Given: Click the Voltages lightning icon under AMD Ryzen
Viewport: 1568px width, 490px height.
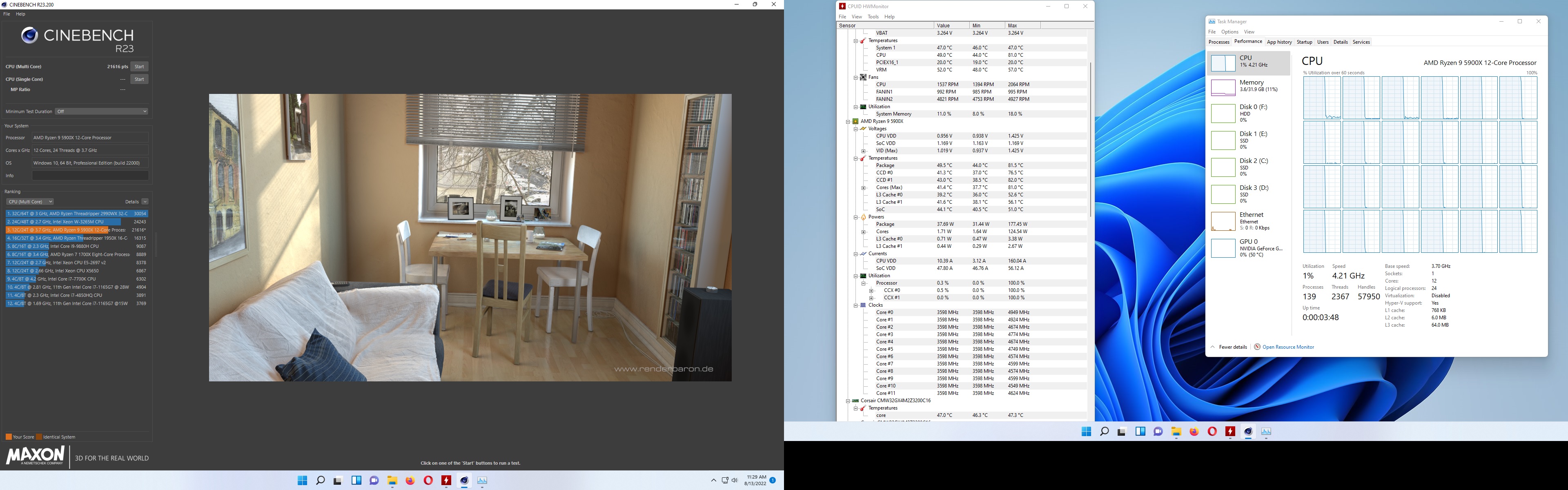Looking at the screenshot, I should 863,129.
